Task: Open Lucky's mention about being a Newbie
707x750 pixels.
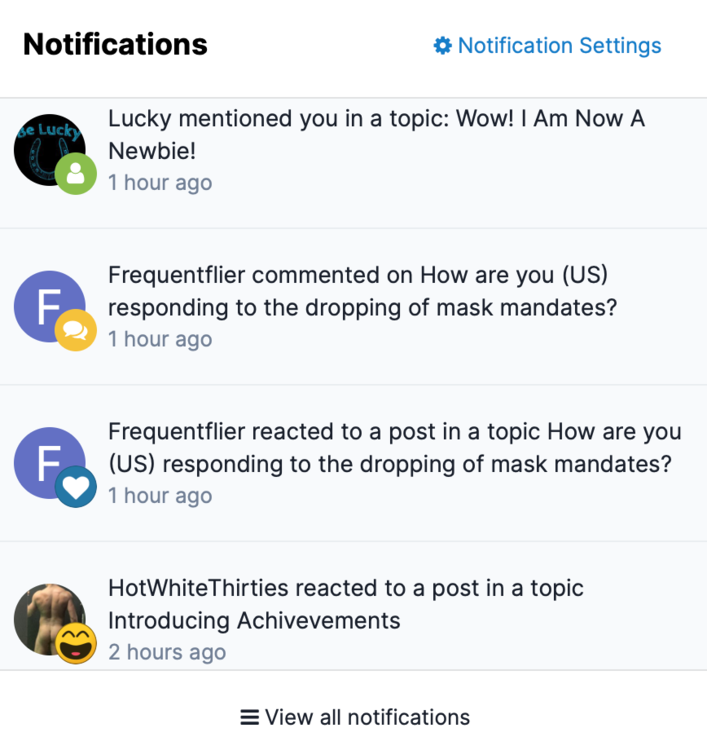Action: 376,134
